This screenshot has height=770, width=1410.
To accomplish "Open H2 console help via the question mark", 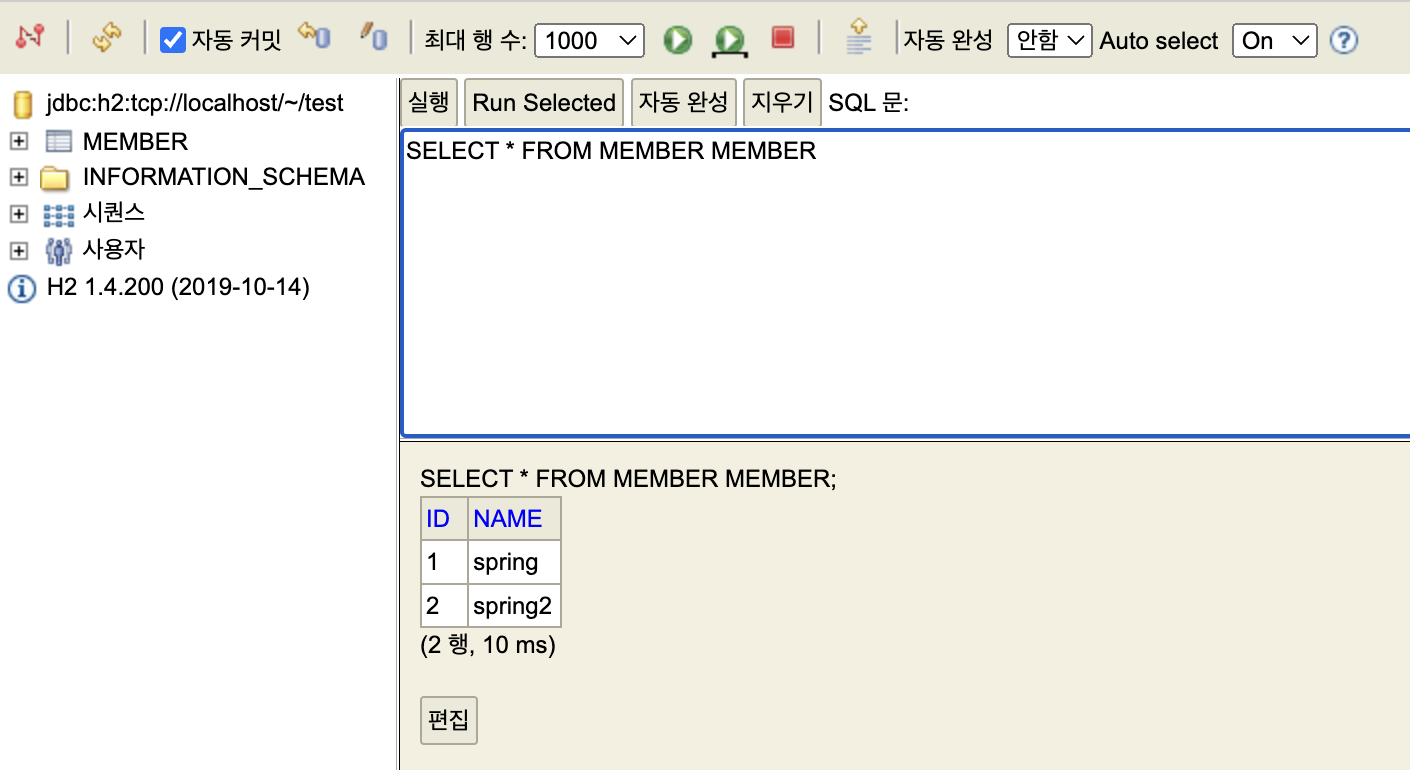I will pyautogui.click(x=1344, y=40).
